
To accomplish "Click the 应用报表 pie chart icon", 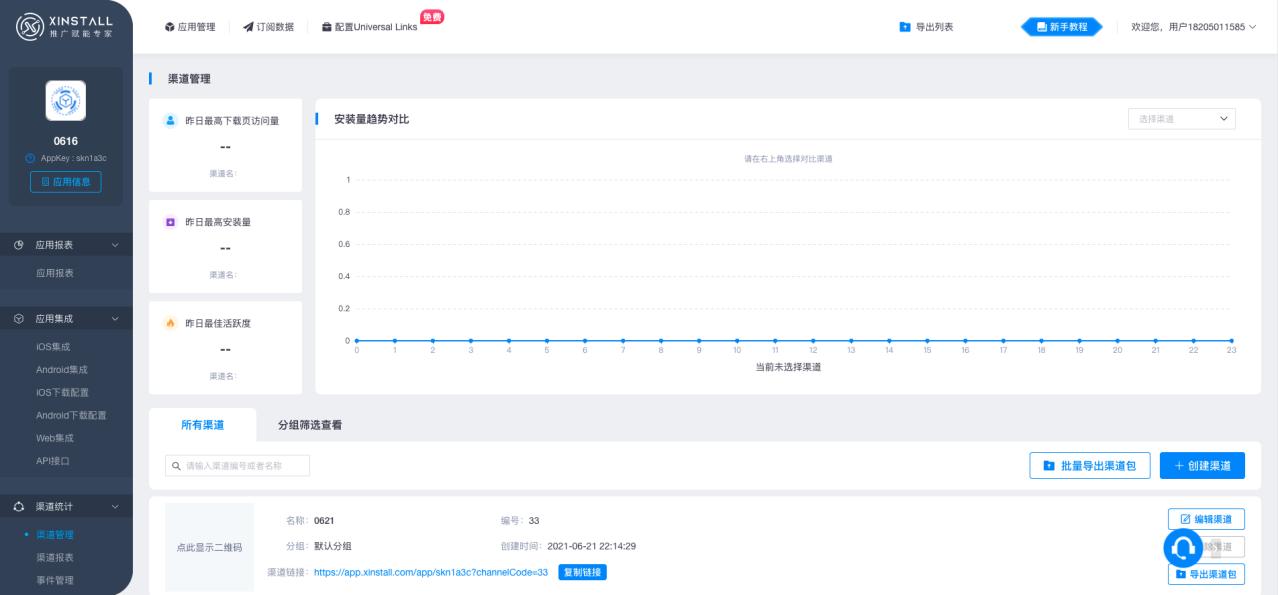I will point(19,244).
